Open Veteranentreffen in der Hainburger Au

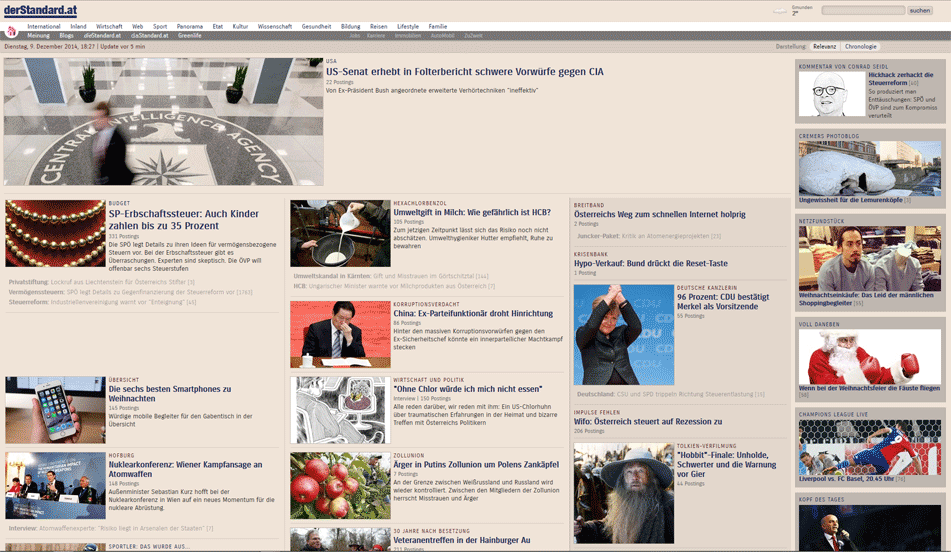tap(462, 540)
